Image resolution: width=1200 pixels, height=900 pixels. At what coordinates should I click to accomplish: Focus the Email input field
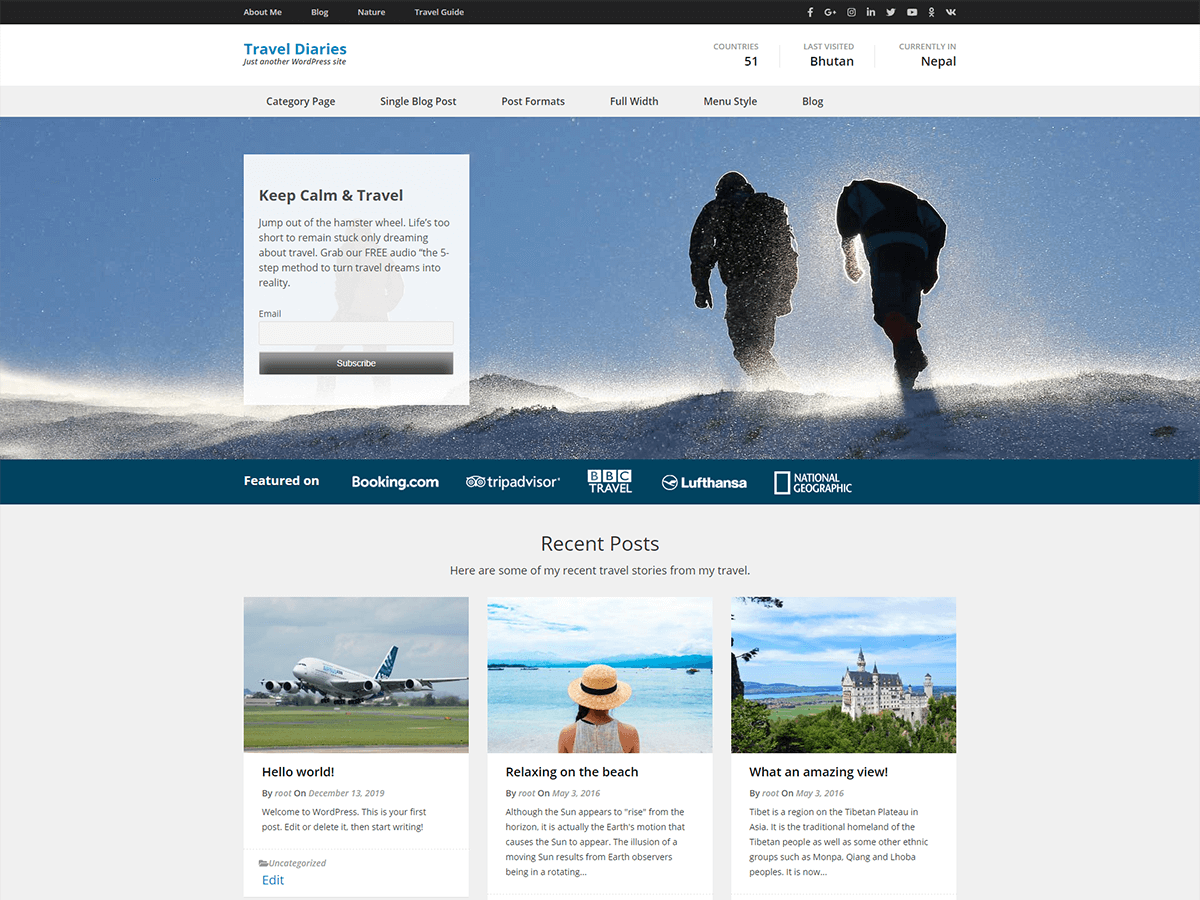click(356, 334)
